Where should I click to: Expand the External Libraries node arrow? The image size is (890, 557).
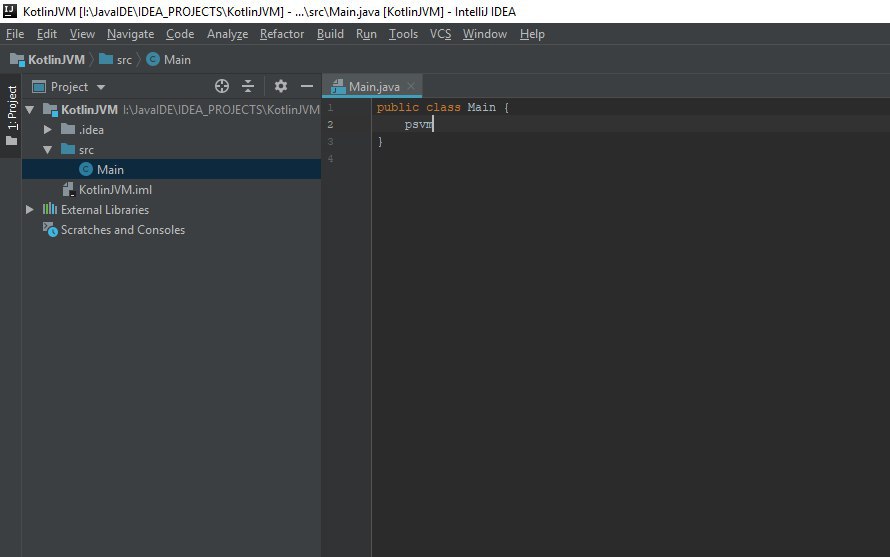pyautogui.click(x=30, y=210)
